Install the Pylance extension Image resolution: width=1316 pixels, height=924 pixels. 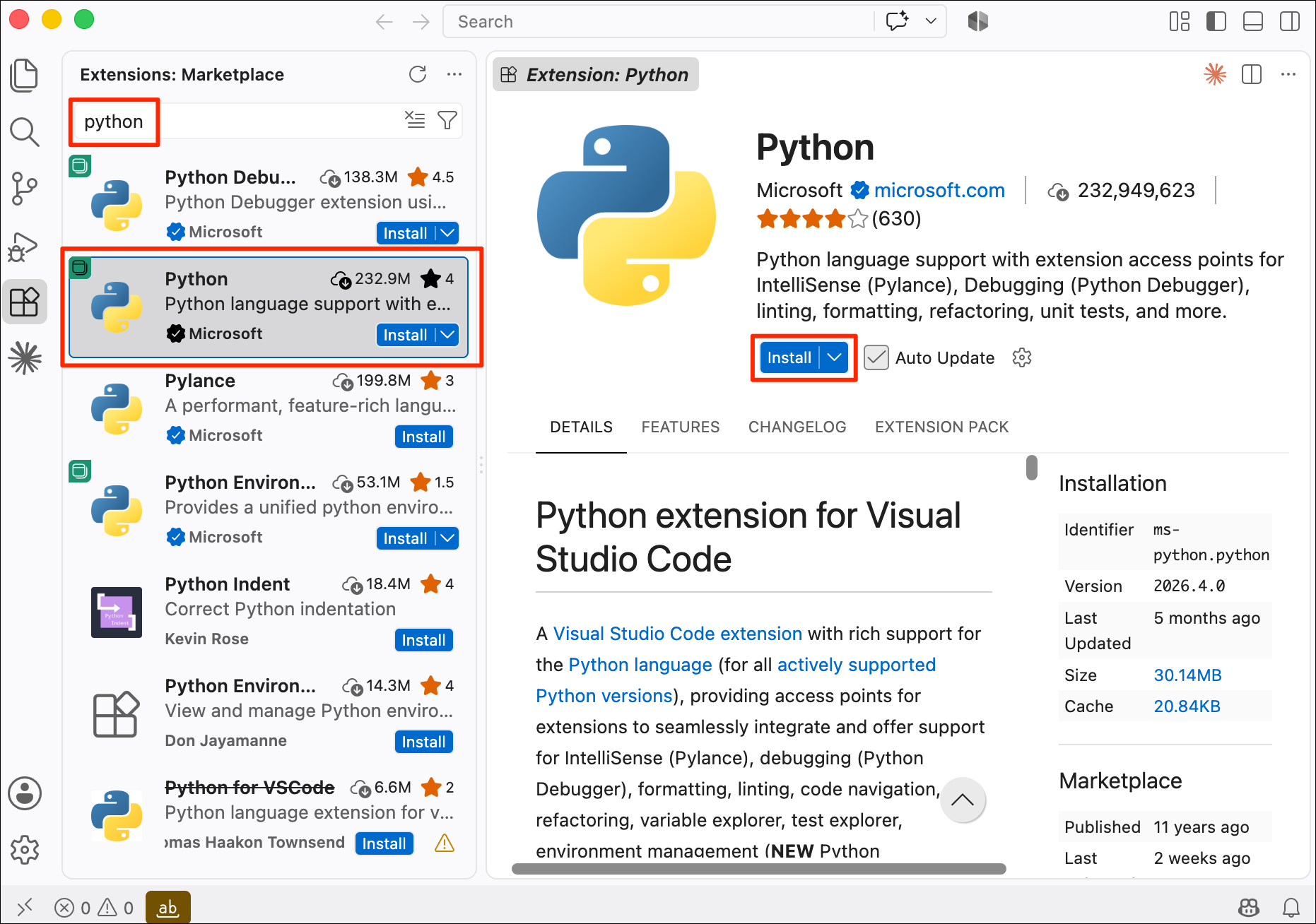424,437
